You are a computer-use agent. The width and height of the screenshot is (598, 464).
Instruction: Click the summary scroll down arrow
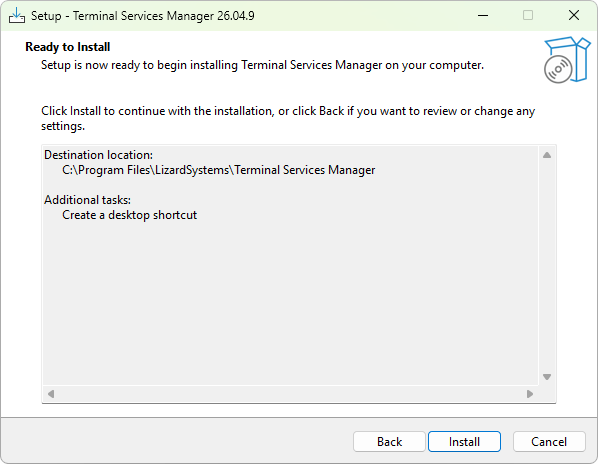pos(547,377)
